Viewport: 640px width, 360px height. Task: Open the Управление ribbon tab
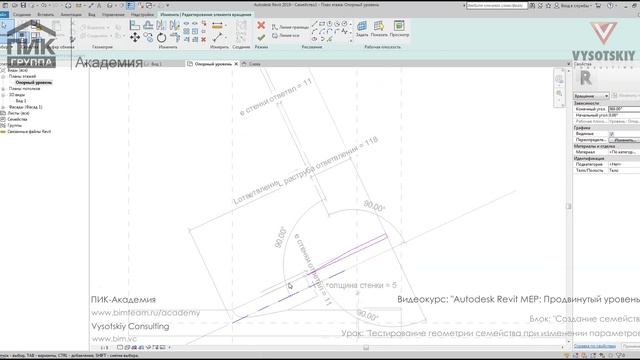[x=113, y=15]
